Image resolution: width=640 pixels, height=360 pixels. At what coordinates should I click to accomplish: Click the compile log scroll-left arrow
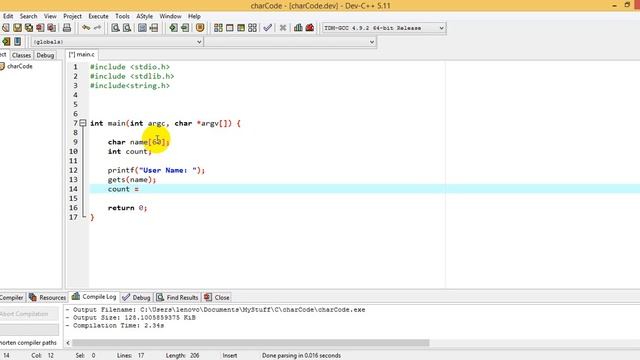(x=68, y=343)
